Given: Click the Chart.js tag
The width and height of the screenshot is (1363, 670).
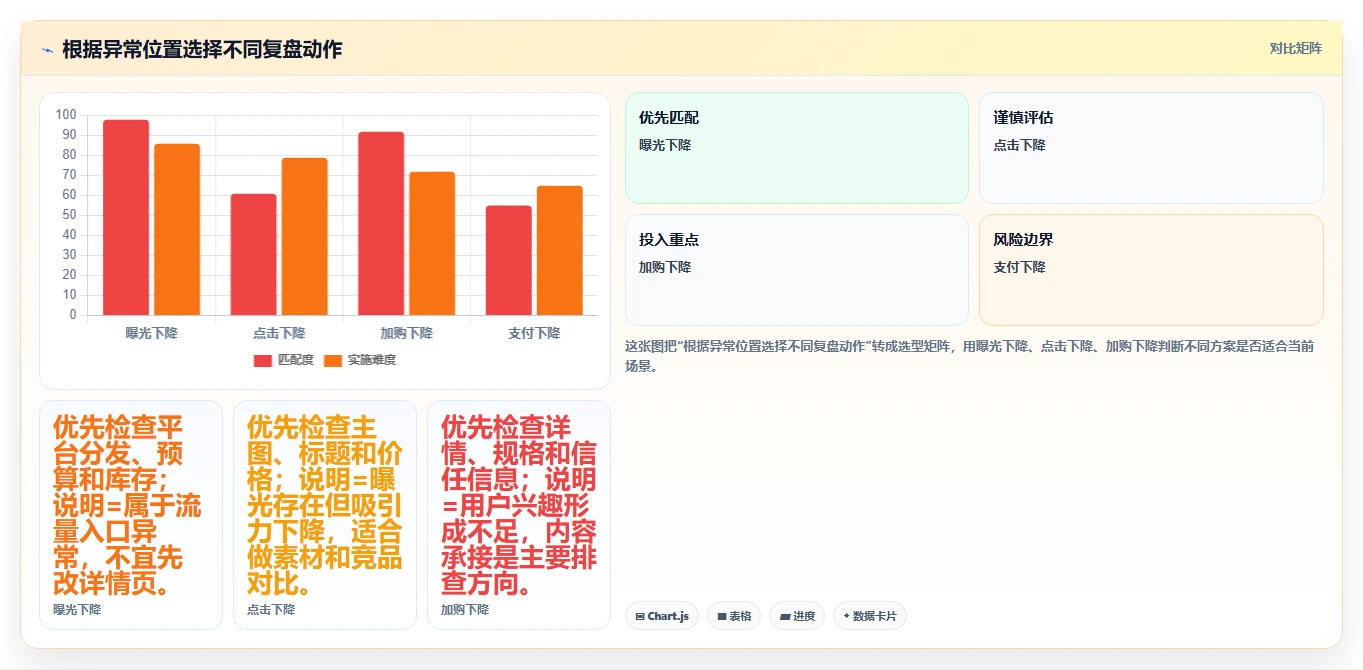Looking at the screenshot, I should point(662,616).
